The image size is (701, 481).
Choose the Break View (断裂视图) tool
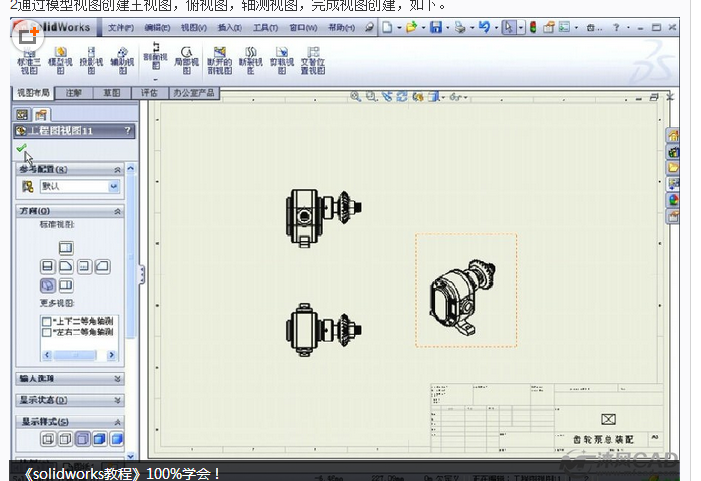[250, 60]
